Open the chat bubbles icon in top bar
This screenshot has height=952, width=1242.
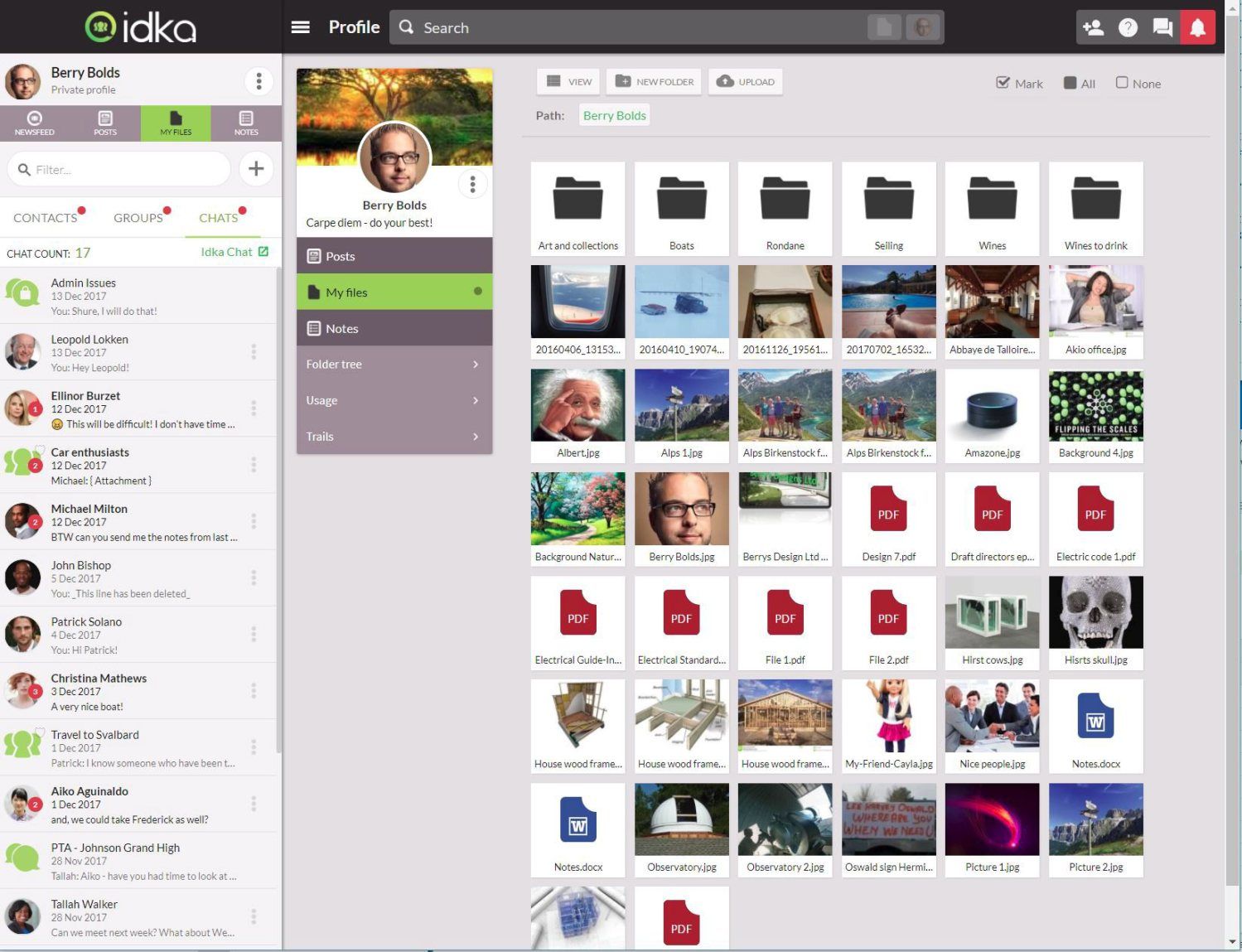1162,27
